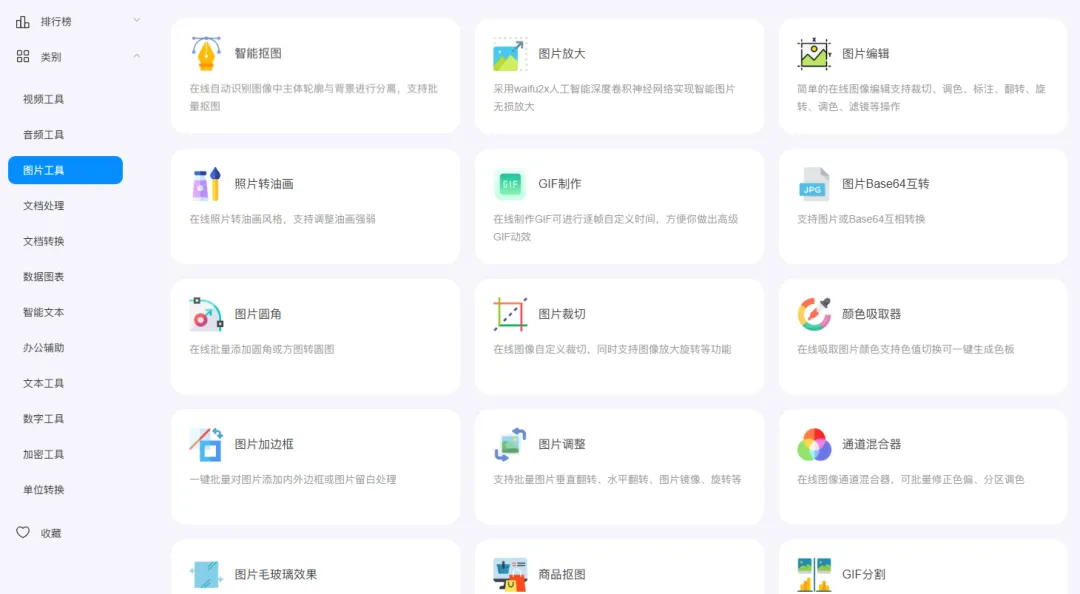Click the 排行榜 label
Image resolution: width=1080 pixels, height=594 pixels.
point(56,22)
